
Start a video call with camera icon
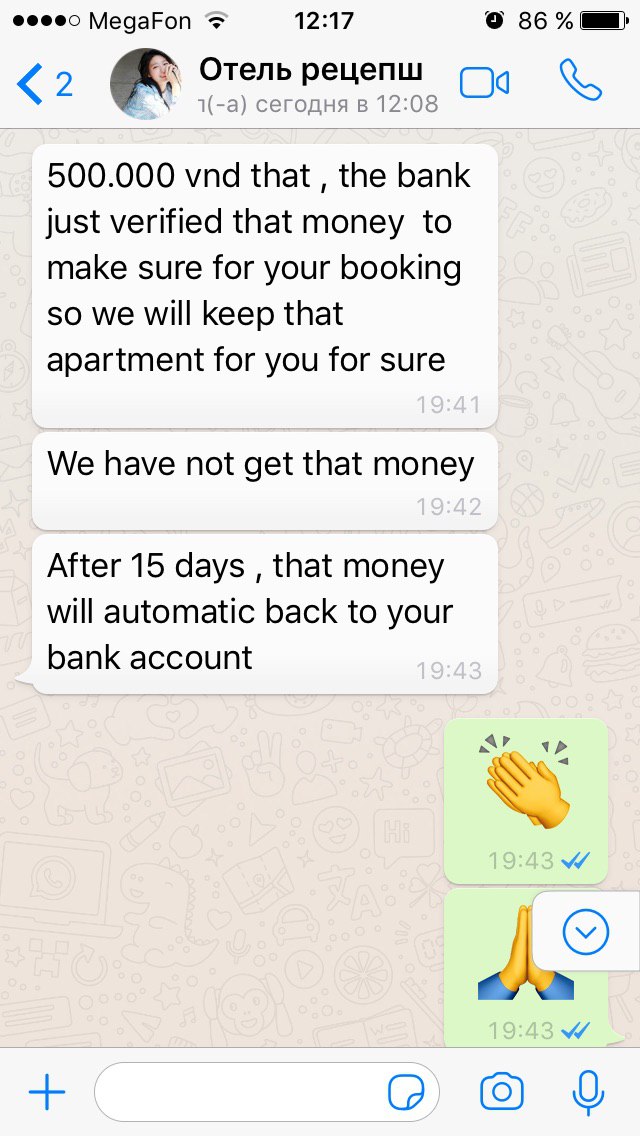pyautogui.click(x=484, y=83)
